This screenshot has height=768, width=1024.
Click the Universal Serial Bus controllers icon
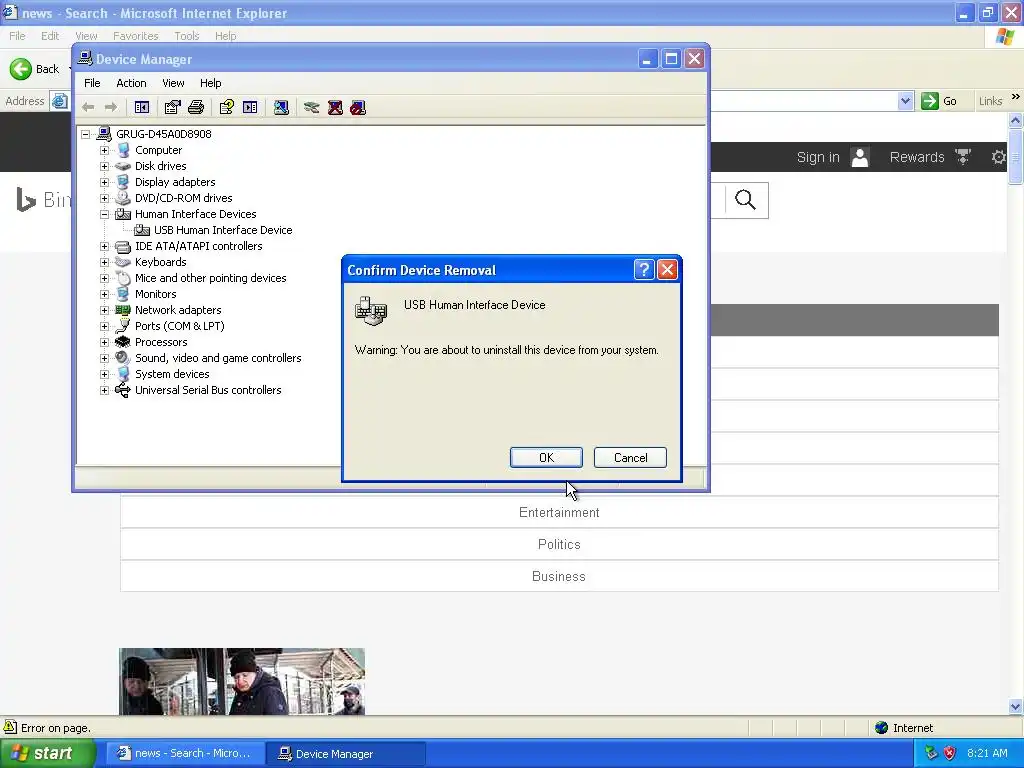[x=123, y=391]
